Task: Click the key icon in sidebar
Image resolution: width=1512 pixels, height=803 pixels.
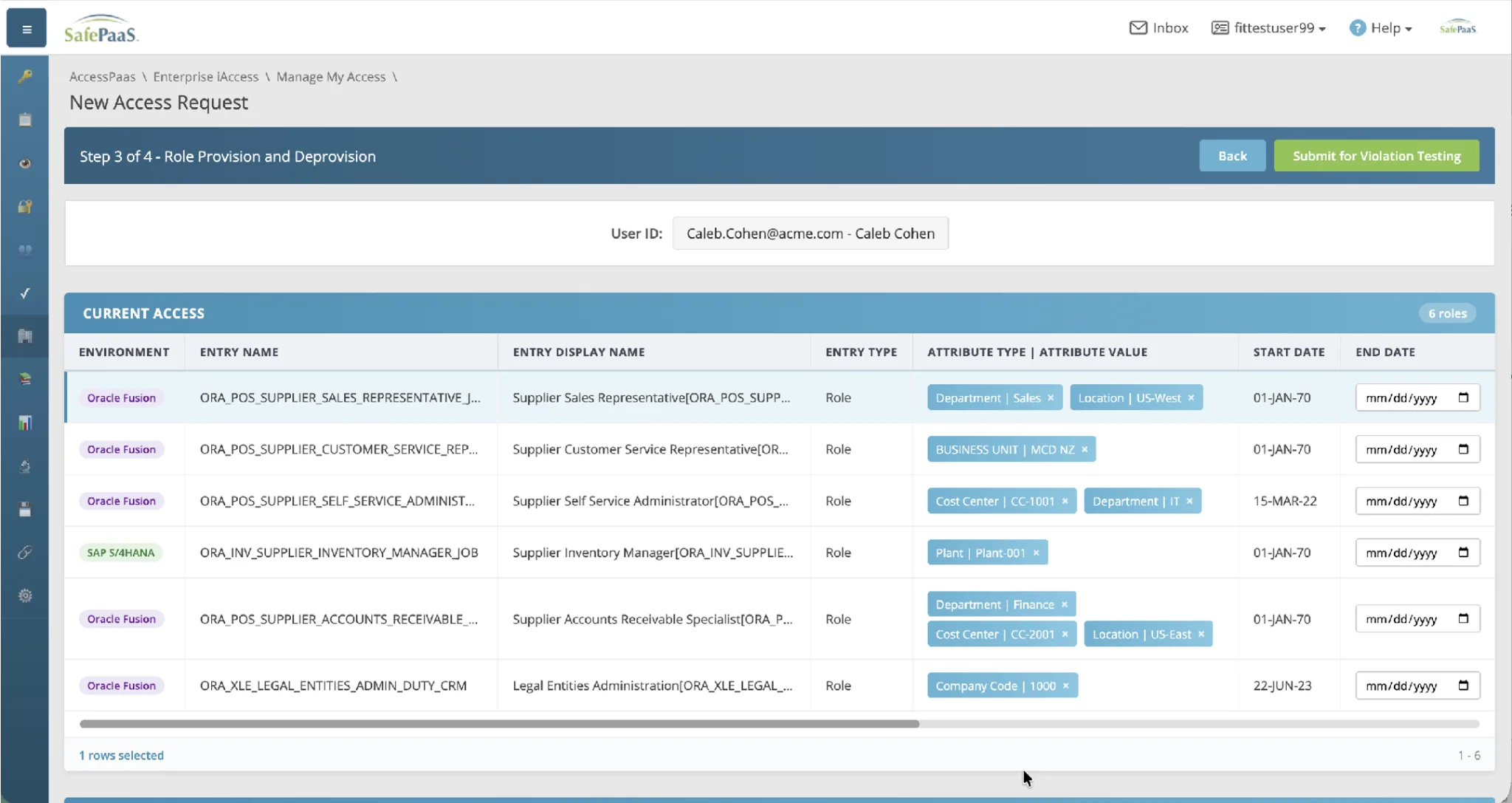Action: click(25, 76)
